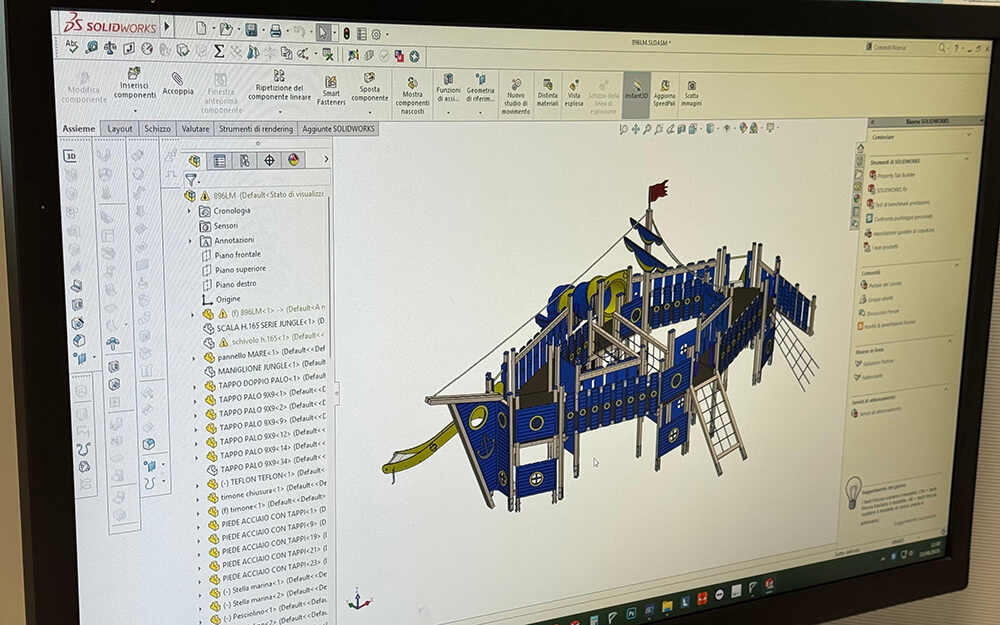This screenshot has height=625, width=1000.
Task: Click the Sposta componente icon
Action: 370,78
